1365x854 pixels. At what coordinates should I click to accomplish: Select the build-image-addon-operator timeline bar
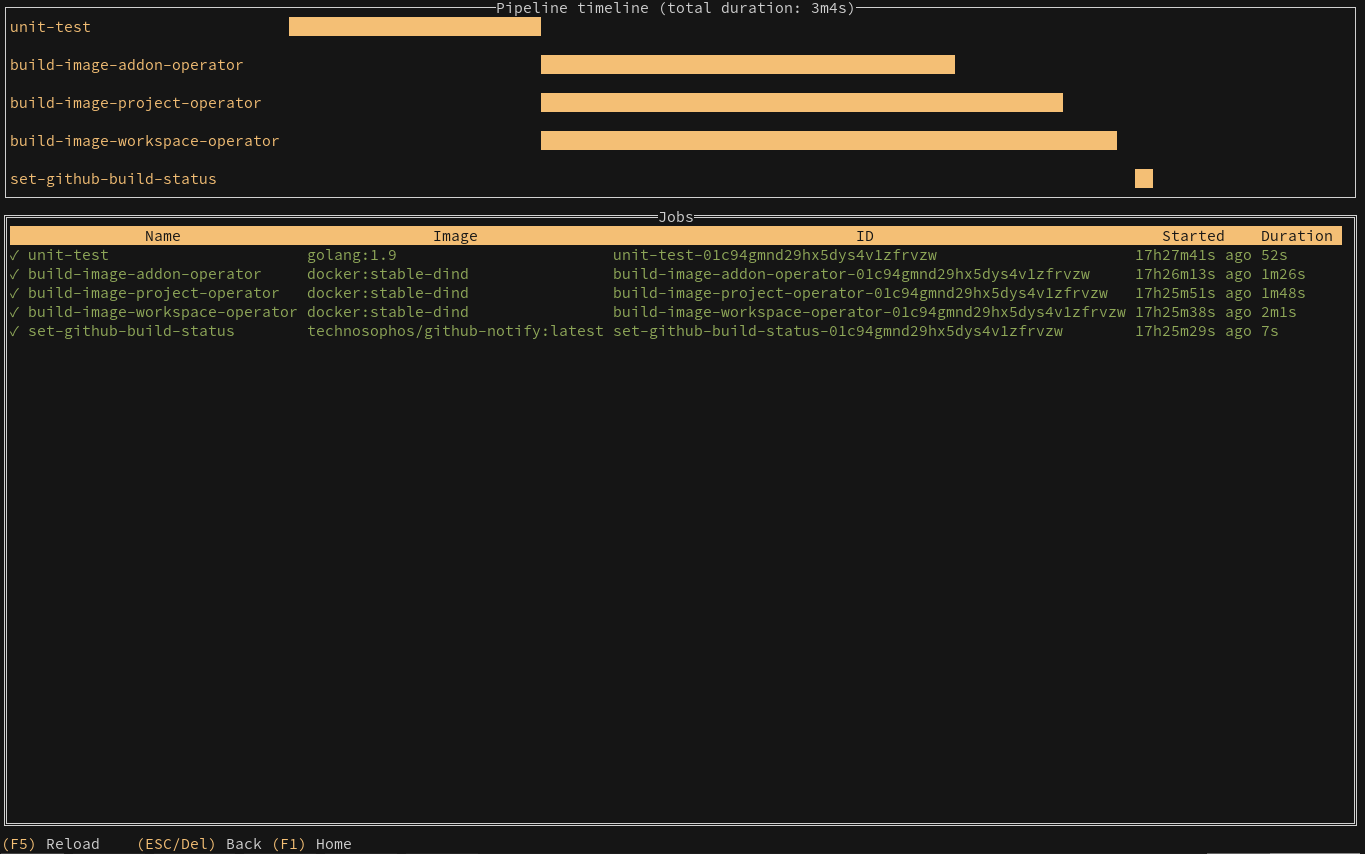click(x=748, y=65)
